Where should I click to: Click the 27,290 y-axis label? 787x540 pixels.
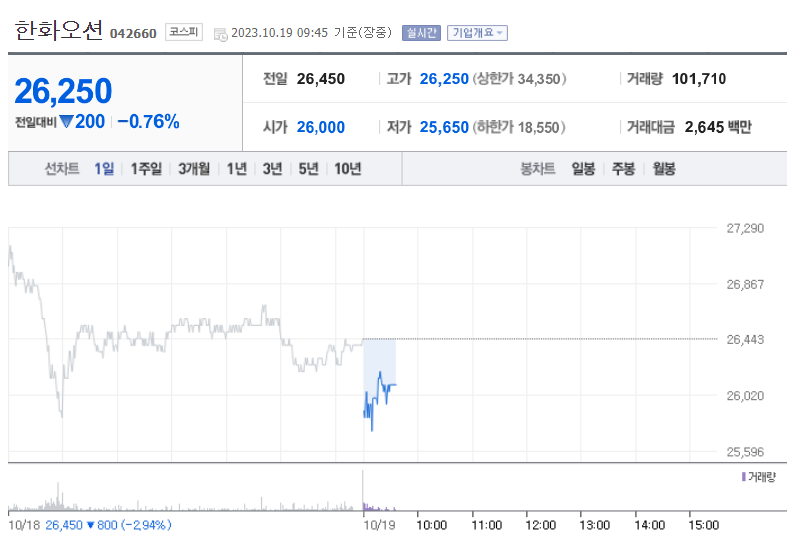tap(745, 228)
